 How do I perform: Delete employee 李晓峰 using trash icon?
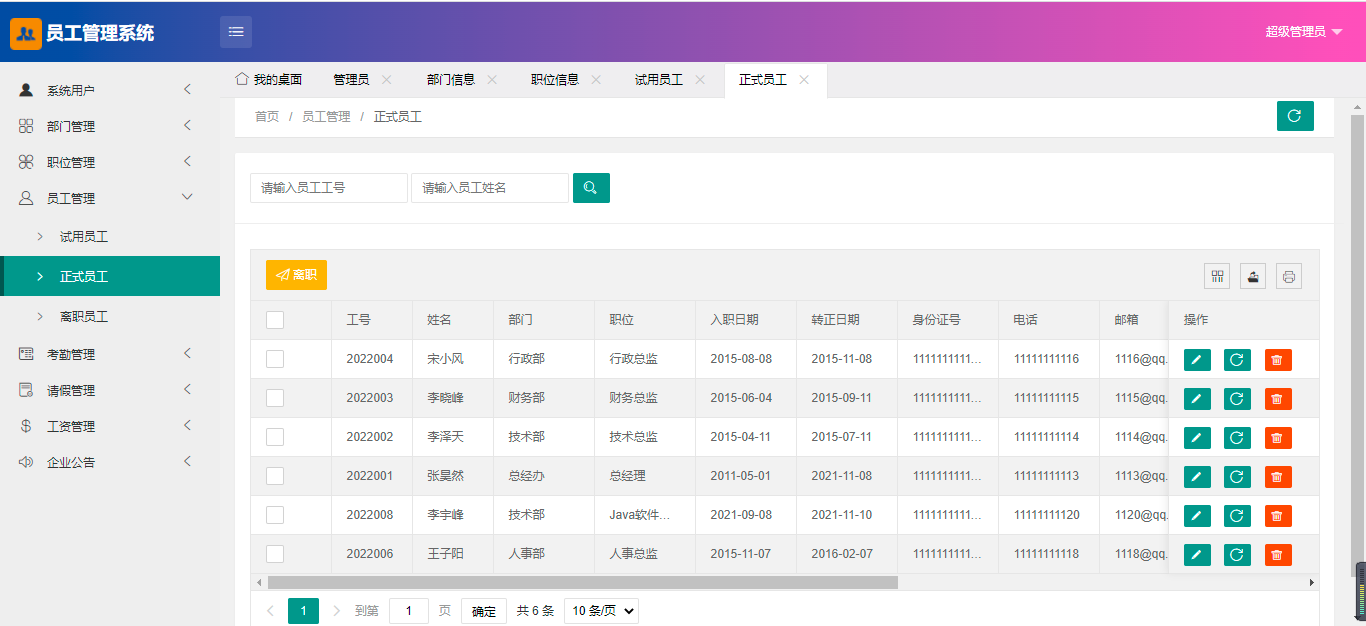coord(1278,399)
